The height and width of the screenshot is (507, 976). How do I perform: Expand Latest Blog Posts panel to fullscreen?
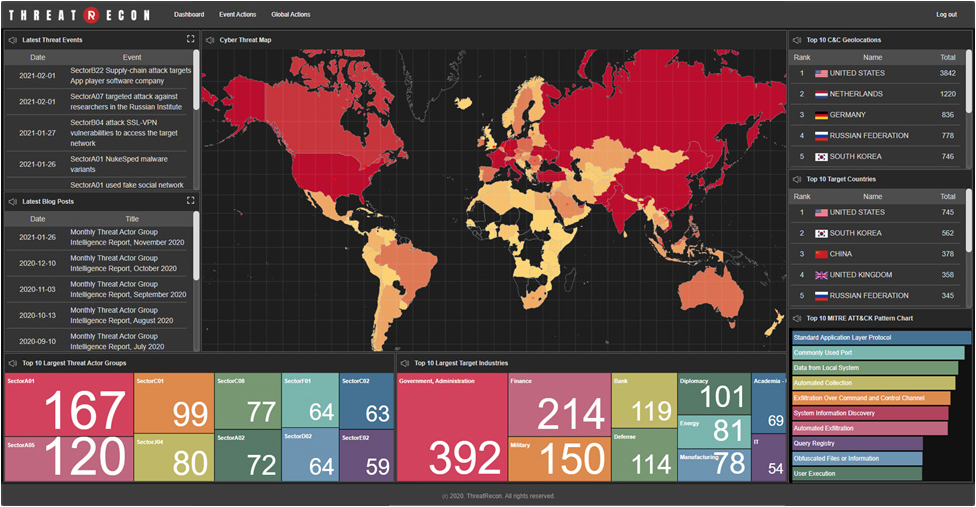point(190,200)
